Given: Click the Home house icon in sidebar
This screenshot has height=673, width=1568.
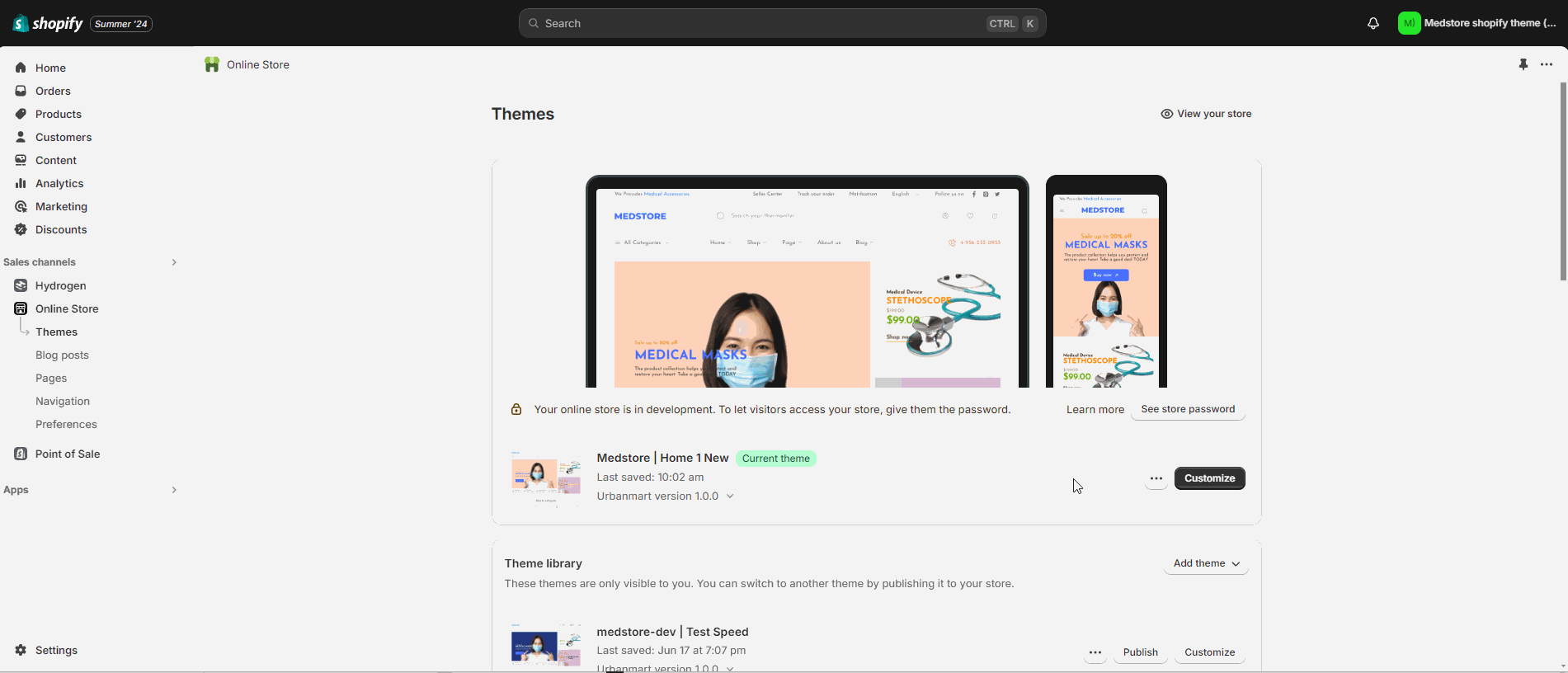Looking at the screenshot, I should (x=21, y=68).
